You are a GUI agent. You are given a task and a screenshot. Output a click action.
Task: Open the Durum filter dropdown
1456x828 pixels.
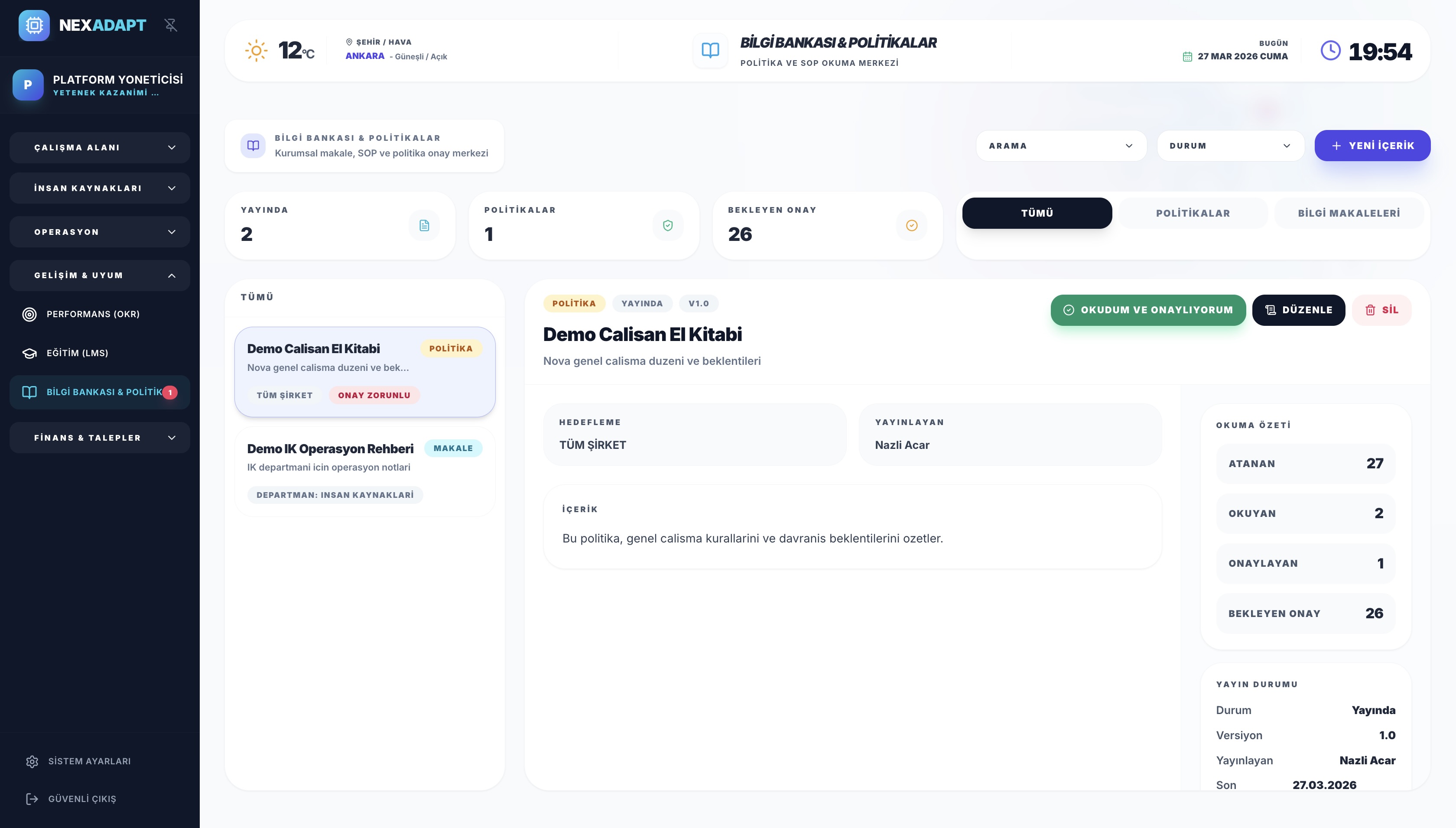click(x=1230, y=146)
